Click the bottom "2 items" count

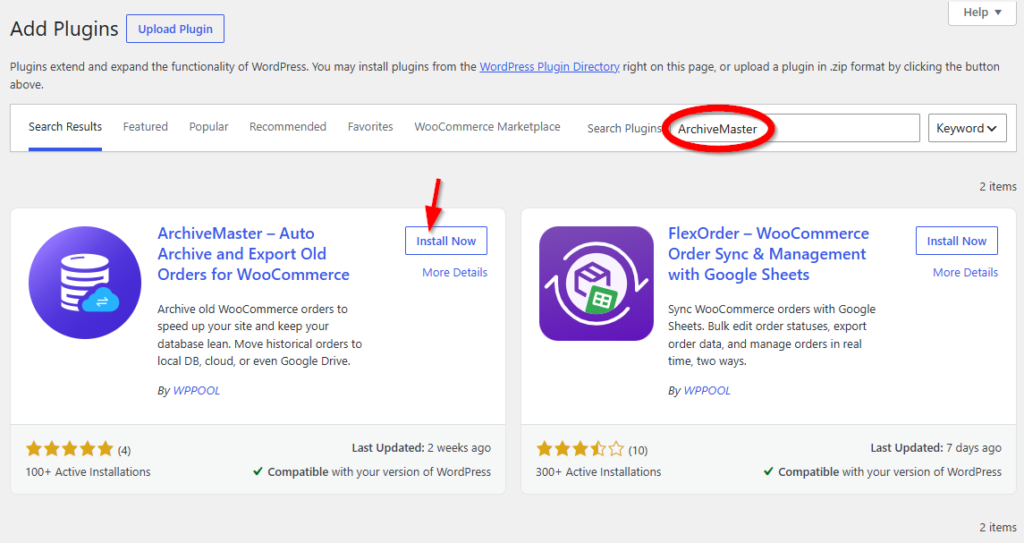point(997,527)
